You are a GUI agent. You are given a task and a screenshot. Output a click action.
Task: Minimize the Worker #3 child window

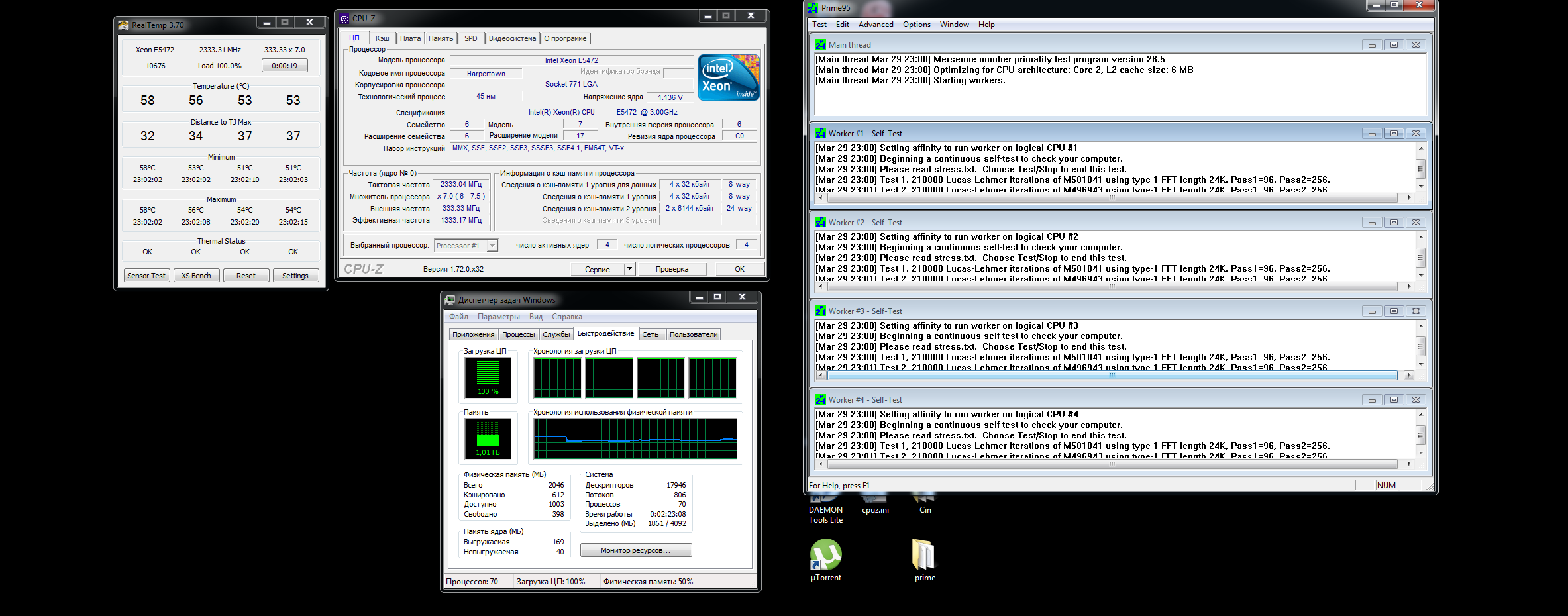1372,311
